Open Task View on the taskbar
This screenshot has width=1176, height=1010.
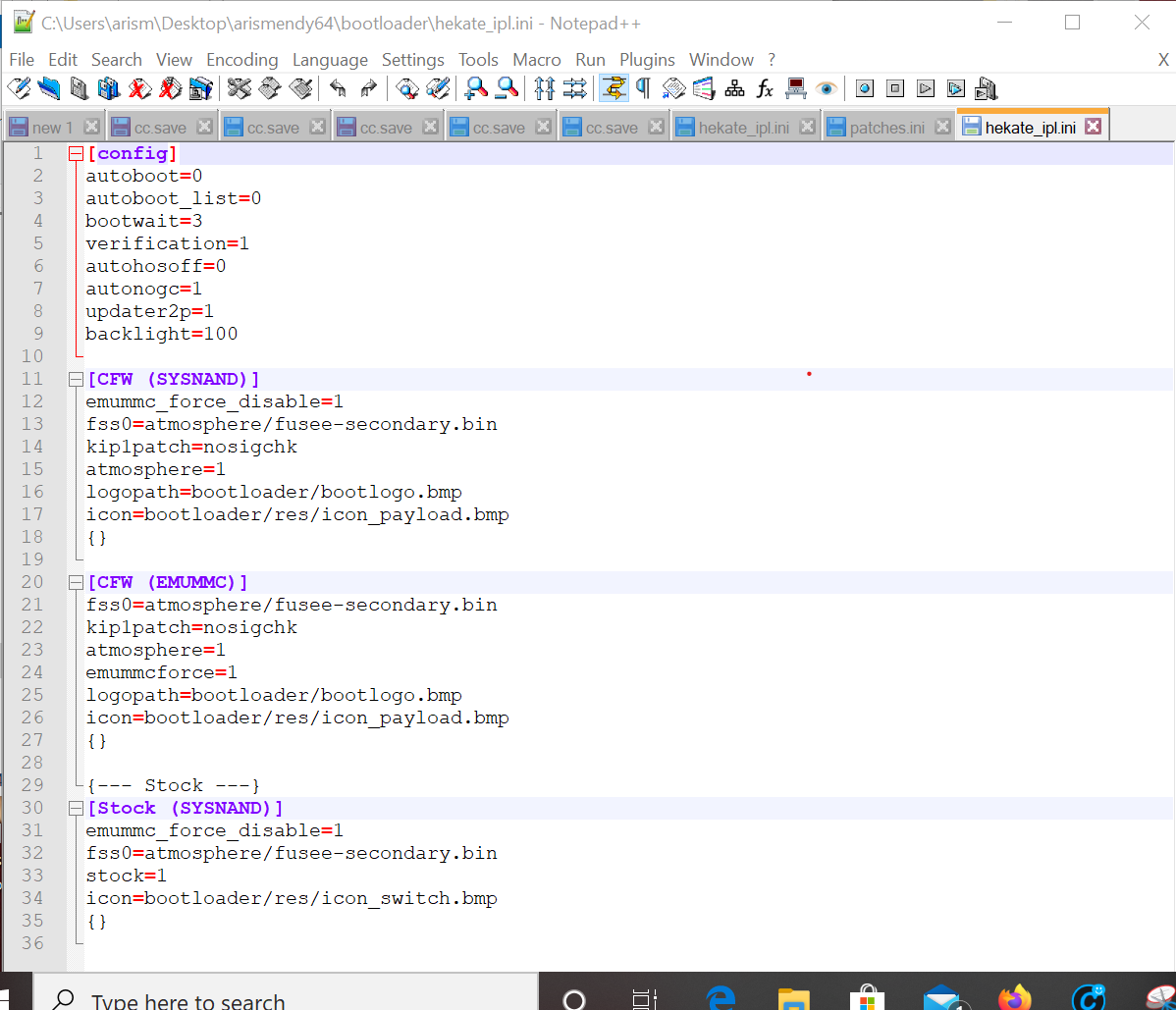coord(644,999)
